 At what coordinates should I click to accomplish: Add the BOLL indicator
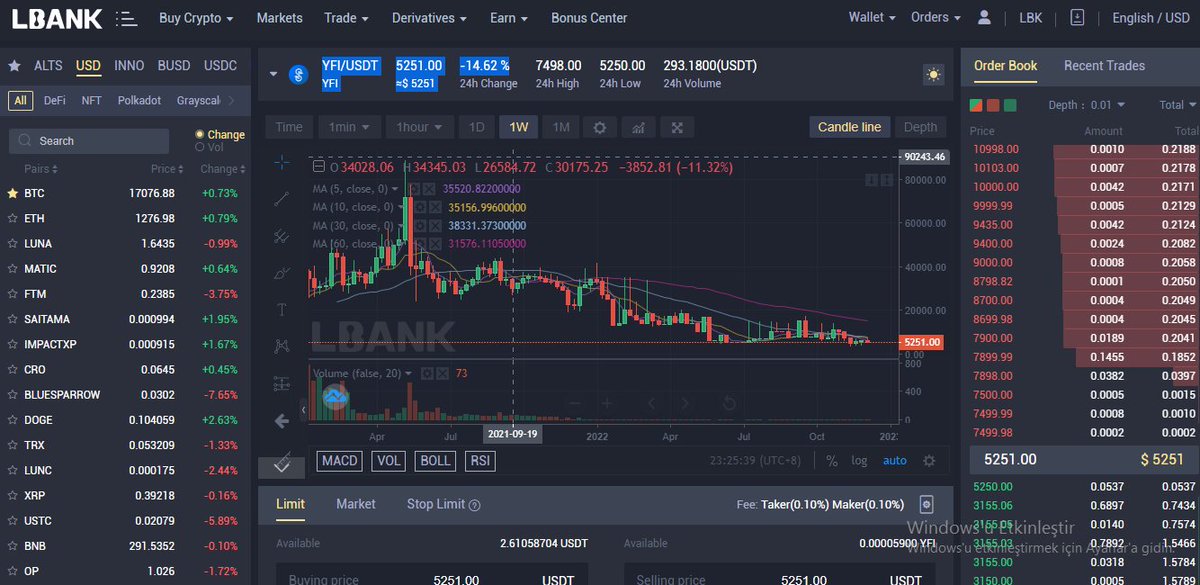tap(435, 461)
